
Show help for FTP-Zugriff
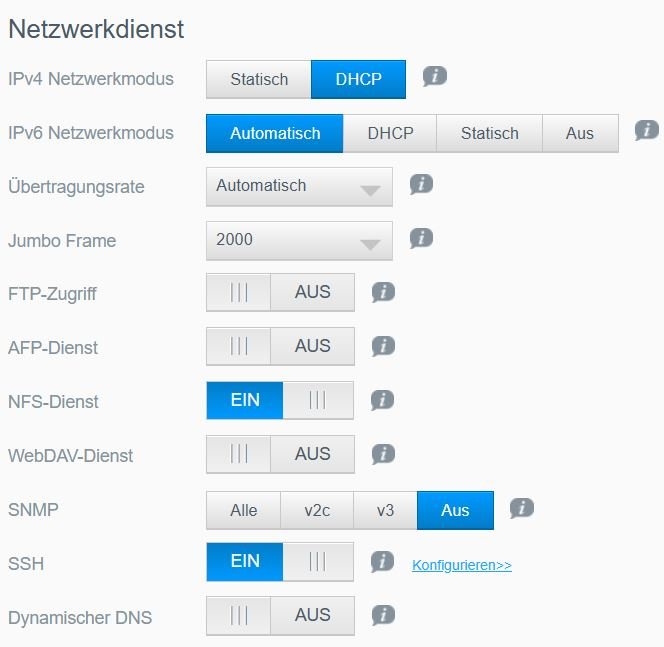pyautogui.click(x=382, y=292)
